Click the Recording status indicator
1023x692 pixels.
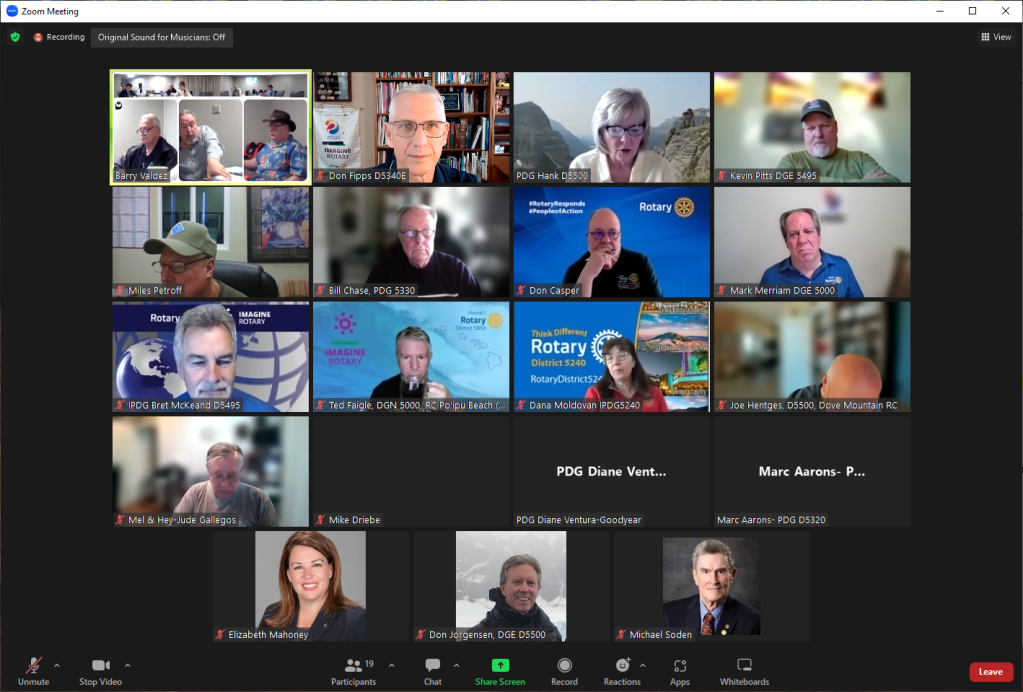(58, 37)
